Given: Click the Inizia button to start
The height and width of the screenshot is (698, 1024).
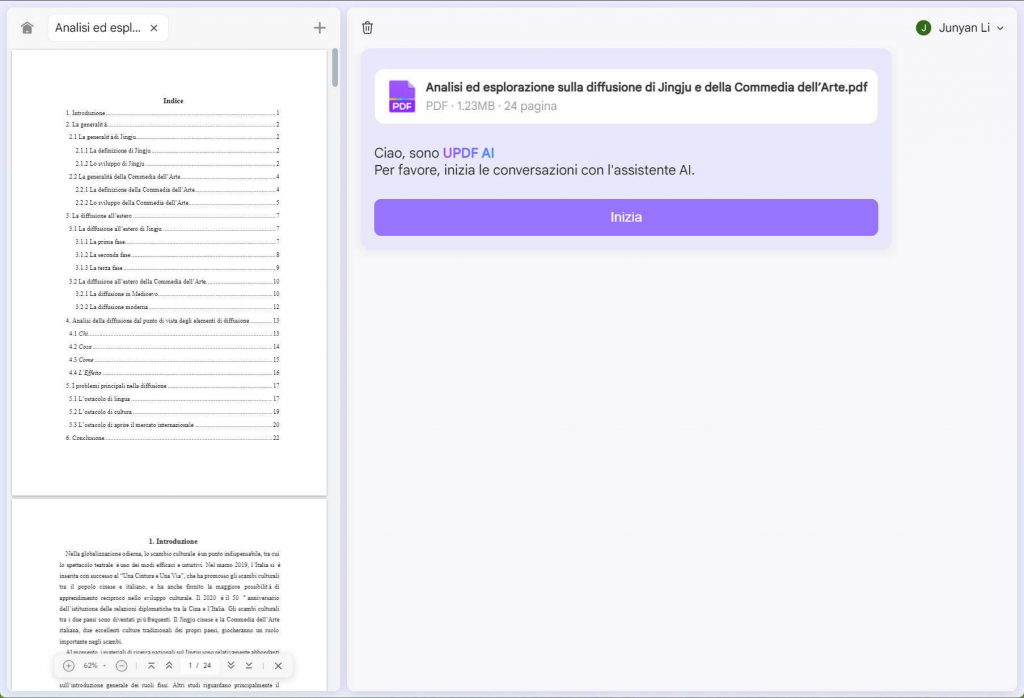Looking at the screenshot, I should (625, 217).
